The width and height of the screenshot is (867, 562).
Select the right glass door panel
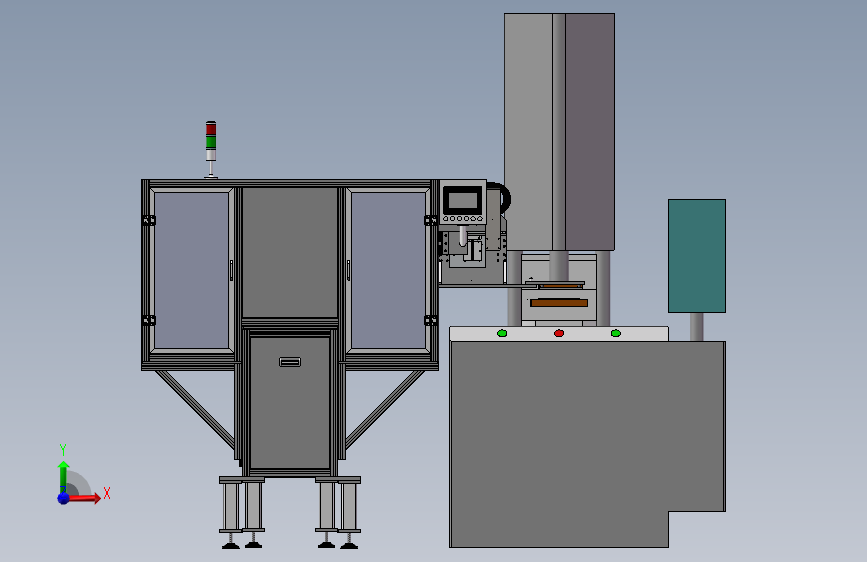click(x=388, y=270)
